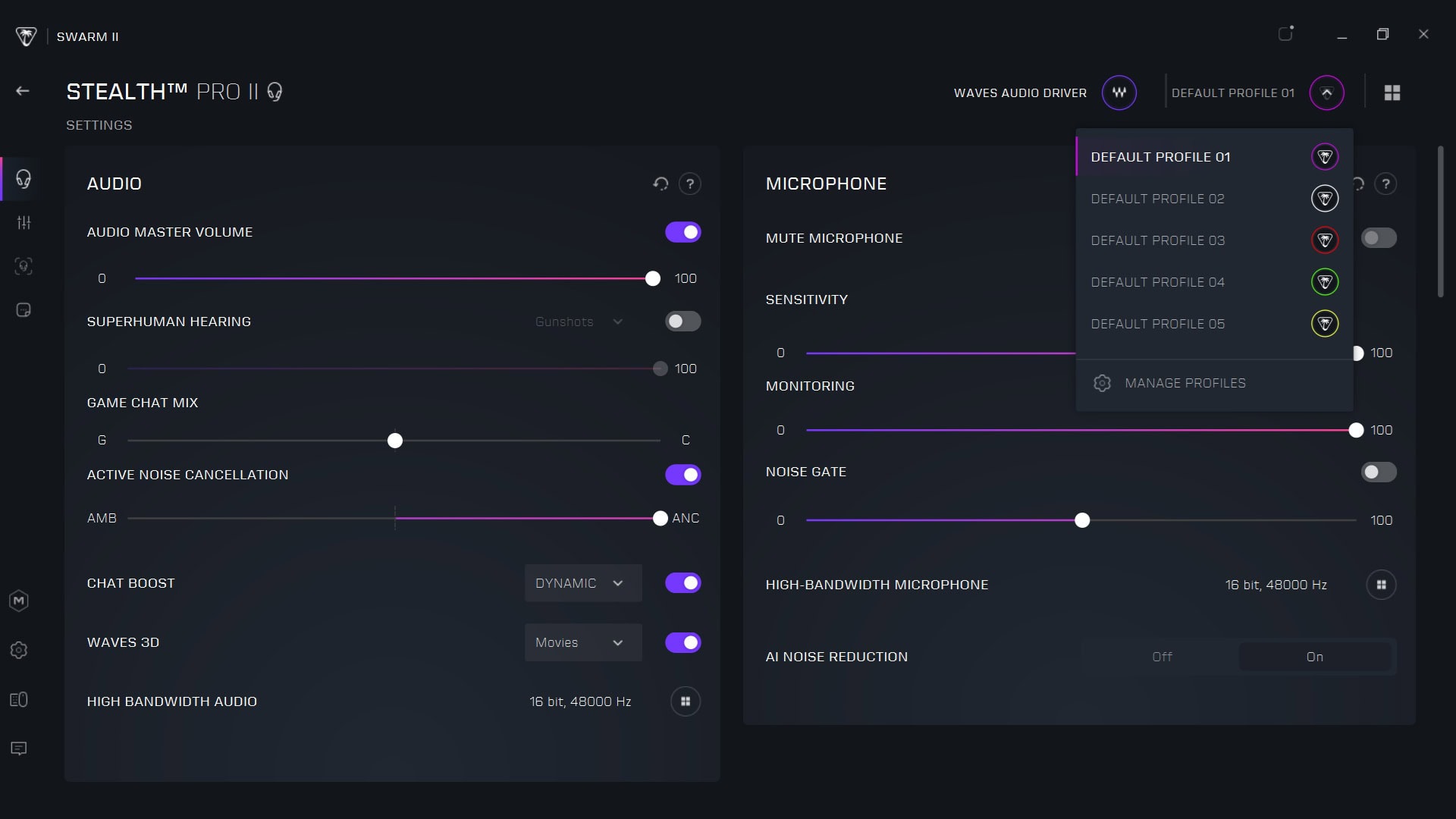Set AI Noise Reduction to Off
Viewport: 1456px width, 819px height.
(1162, 657)
